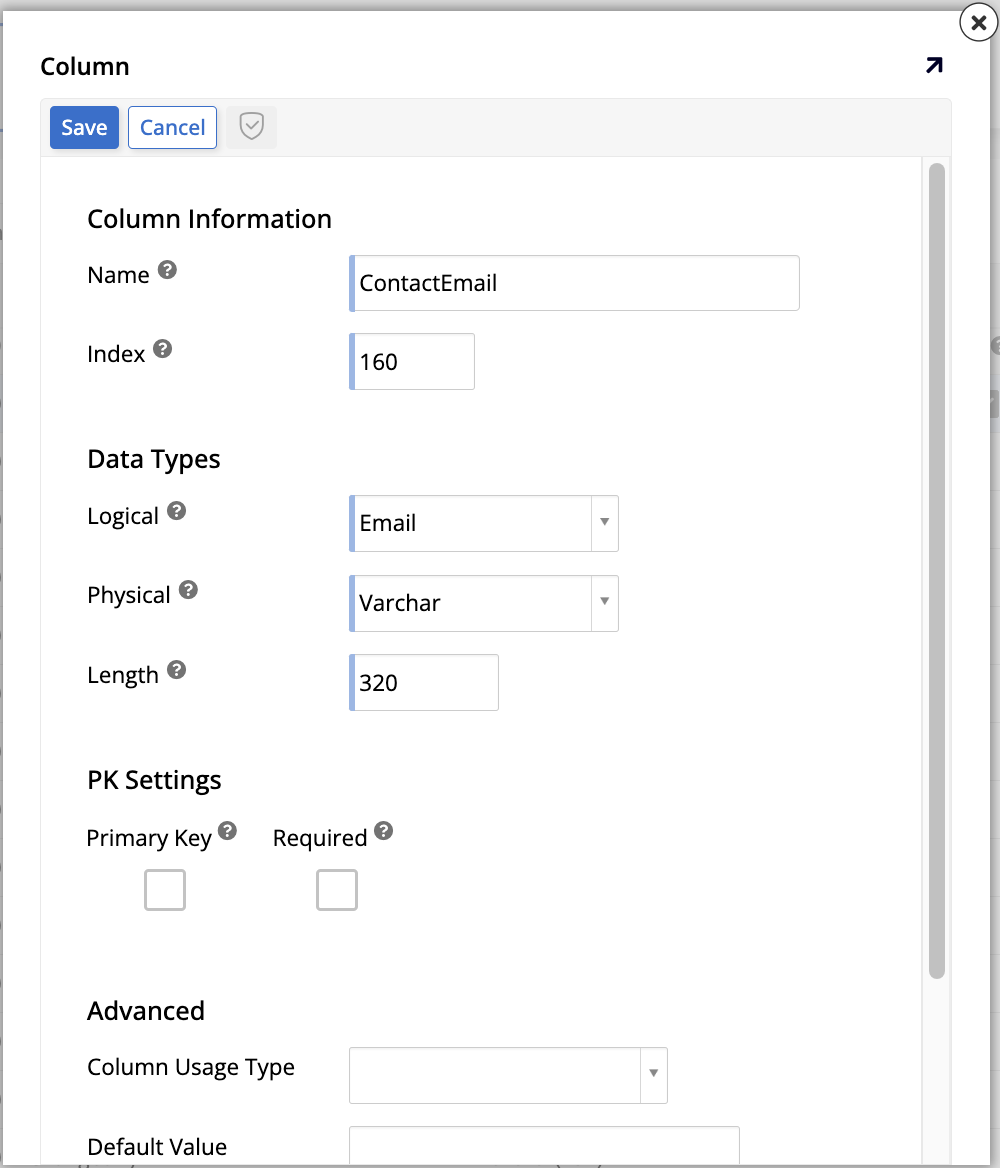The width and height of the screenshot is (1000, 1168).
Task: View help for the Index field
Action: (x=161, y=347)
